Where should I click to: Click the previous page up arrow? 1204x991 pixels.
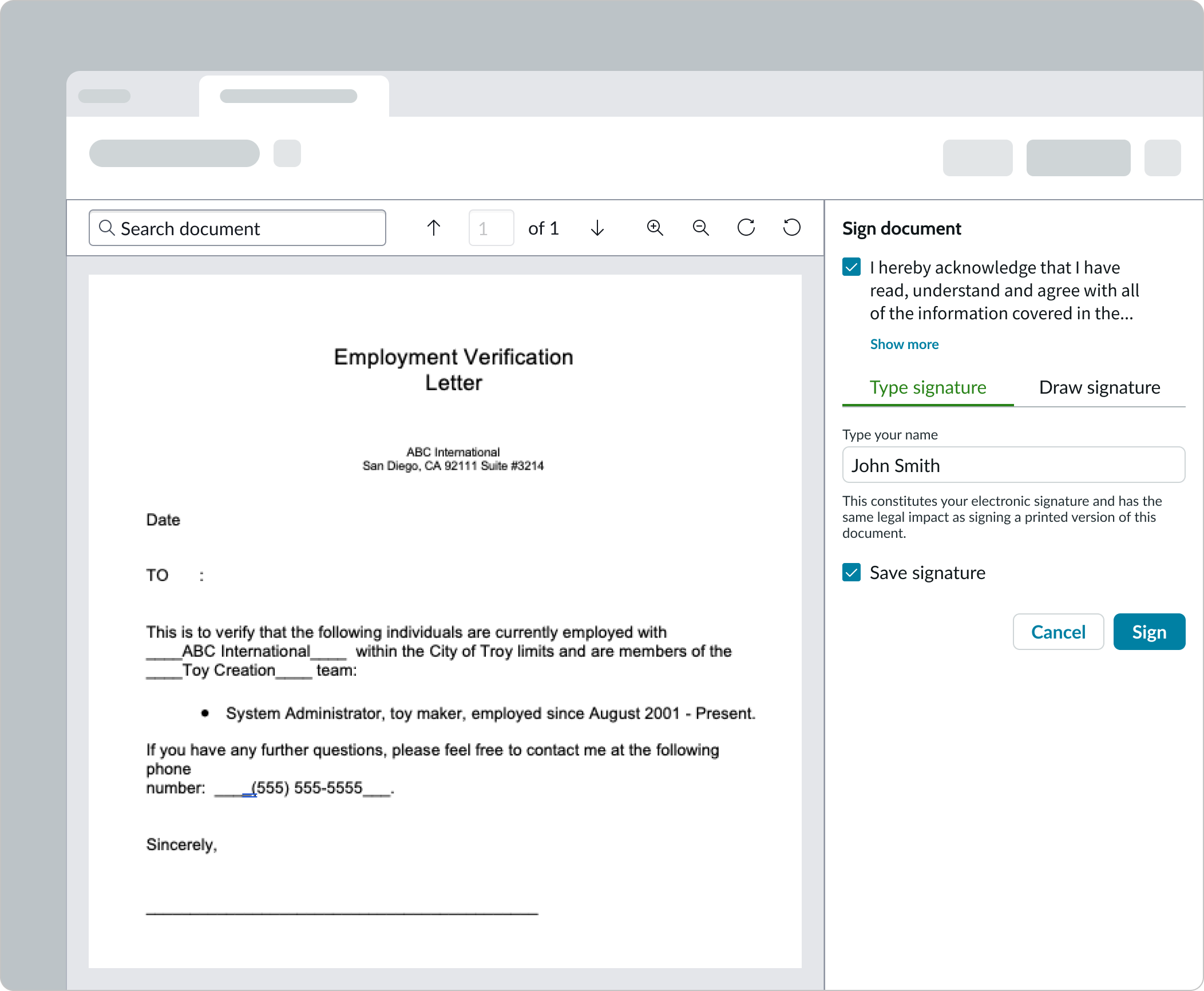(434, 228)
